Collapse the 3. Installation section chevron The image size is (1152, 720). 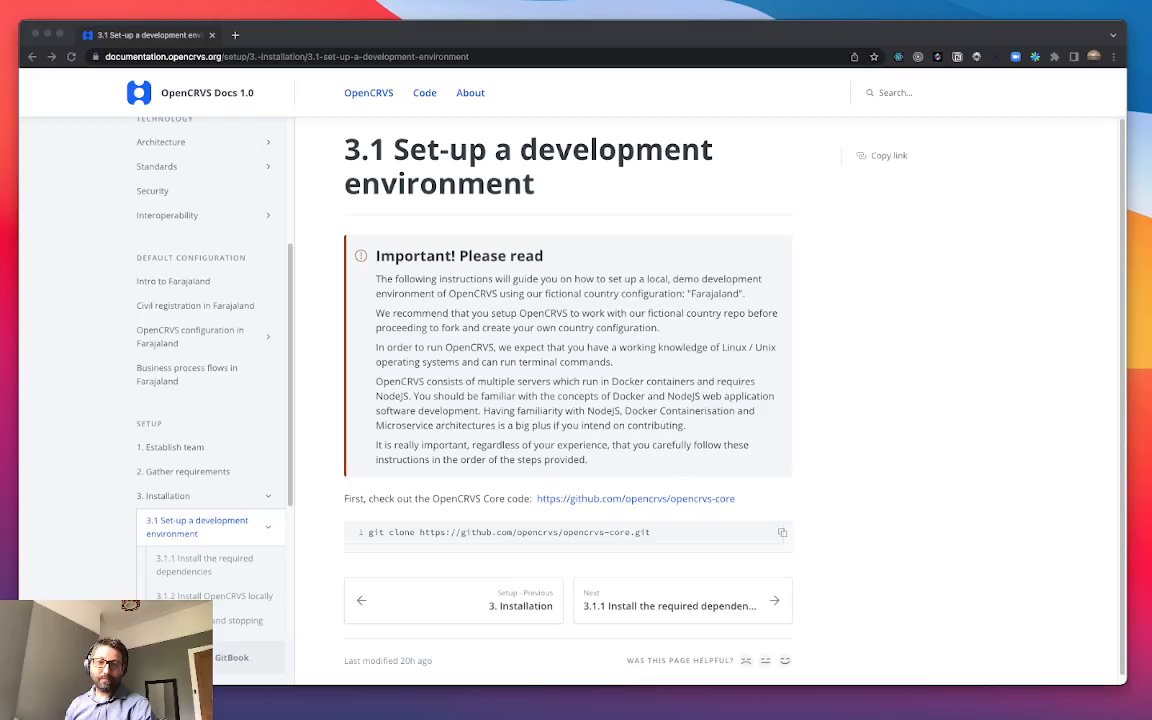click(268, 496)
